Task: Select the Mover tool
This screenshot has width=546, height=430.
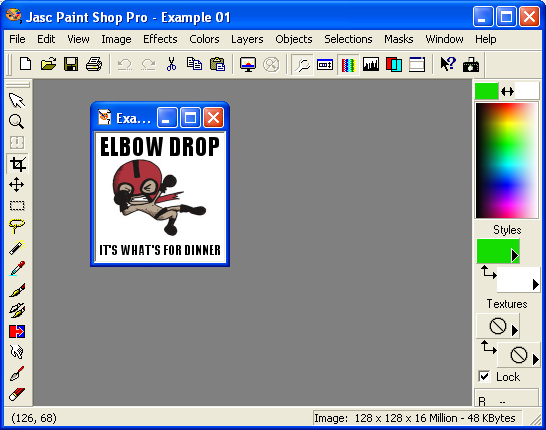Action: [x=17, y=185]
